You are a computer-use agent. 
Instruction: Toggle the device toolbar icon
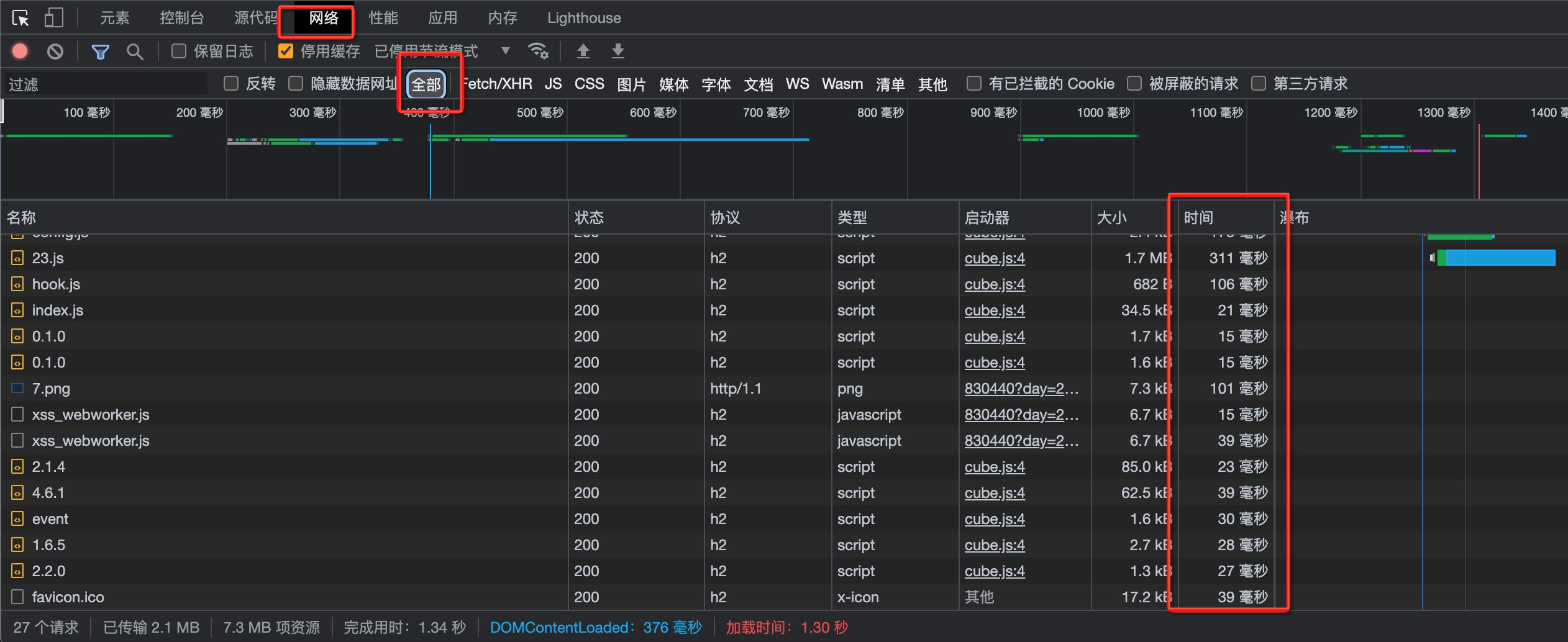(54, 18)
